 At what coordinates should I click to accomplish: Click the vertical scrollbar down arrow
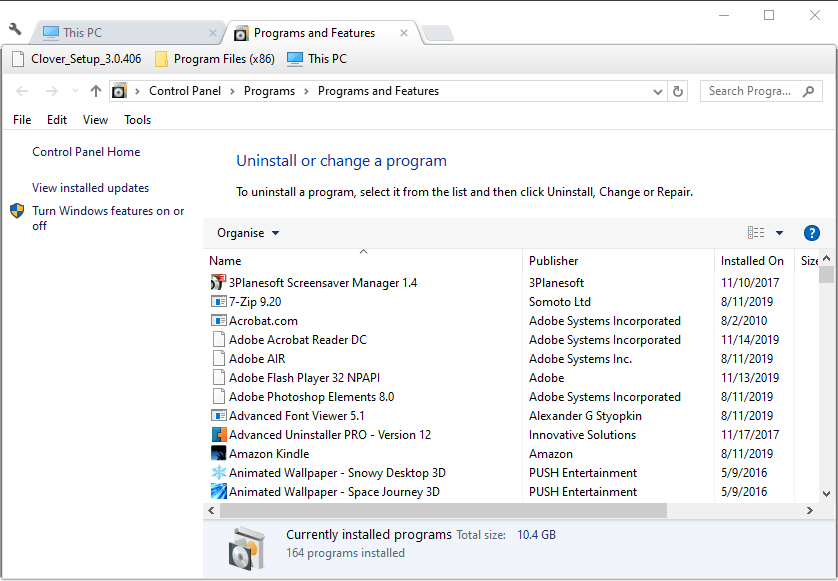pyautogui.click(x=826, y=494)
